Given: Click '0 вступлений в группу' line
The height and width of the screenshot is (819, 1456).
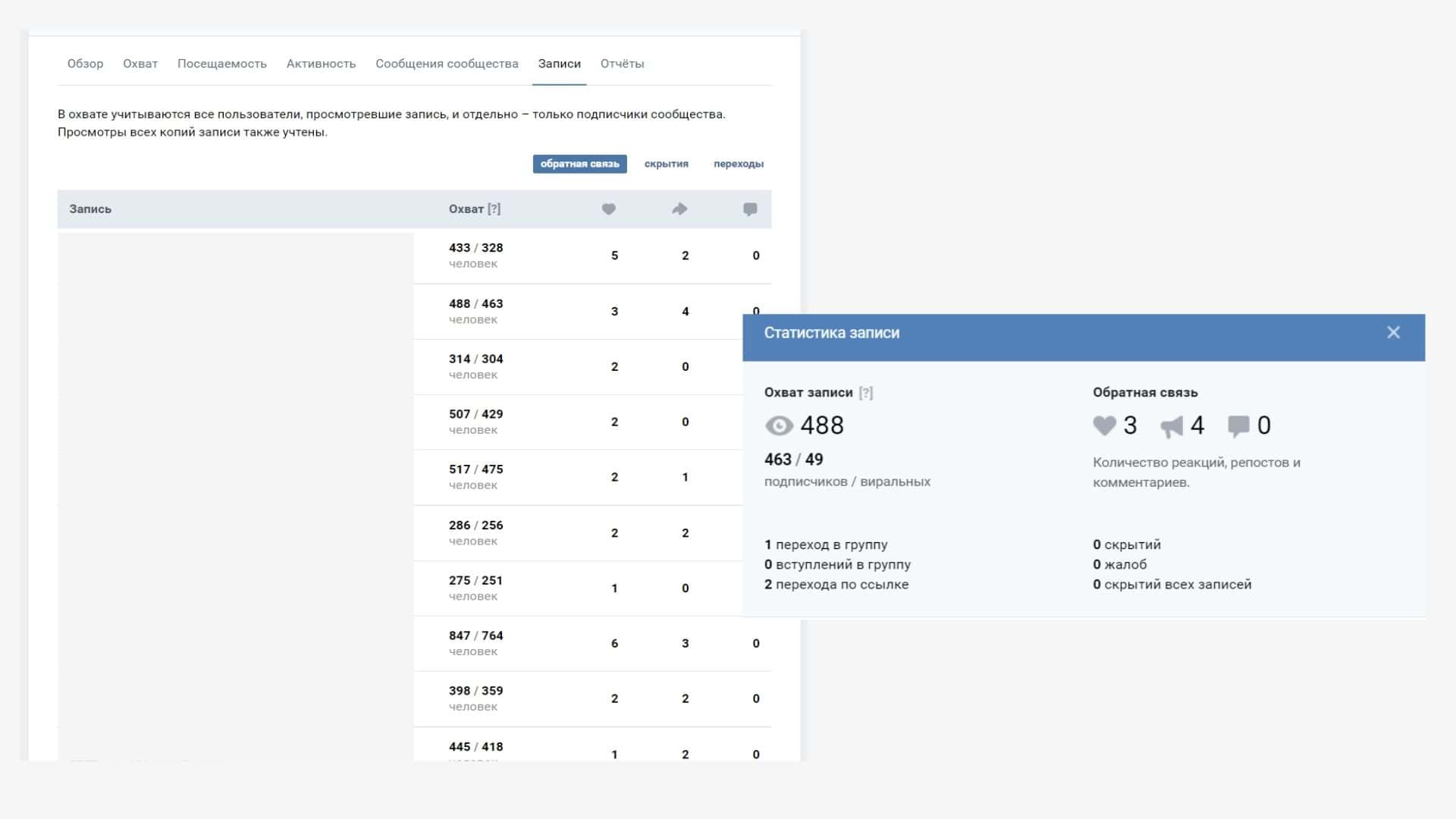Looking at the screenshot, I should (x=837, y=564).
